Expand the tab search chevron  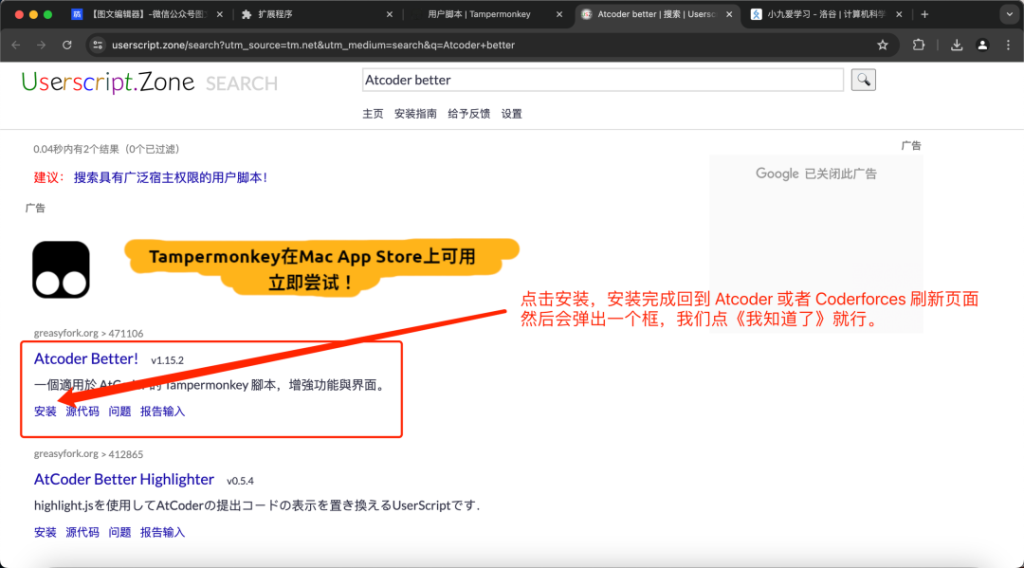[1009, 14]
